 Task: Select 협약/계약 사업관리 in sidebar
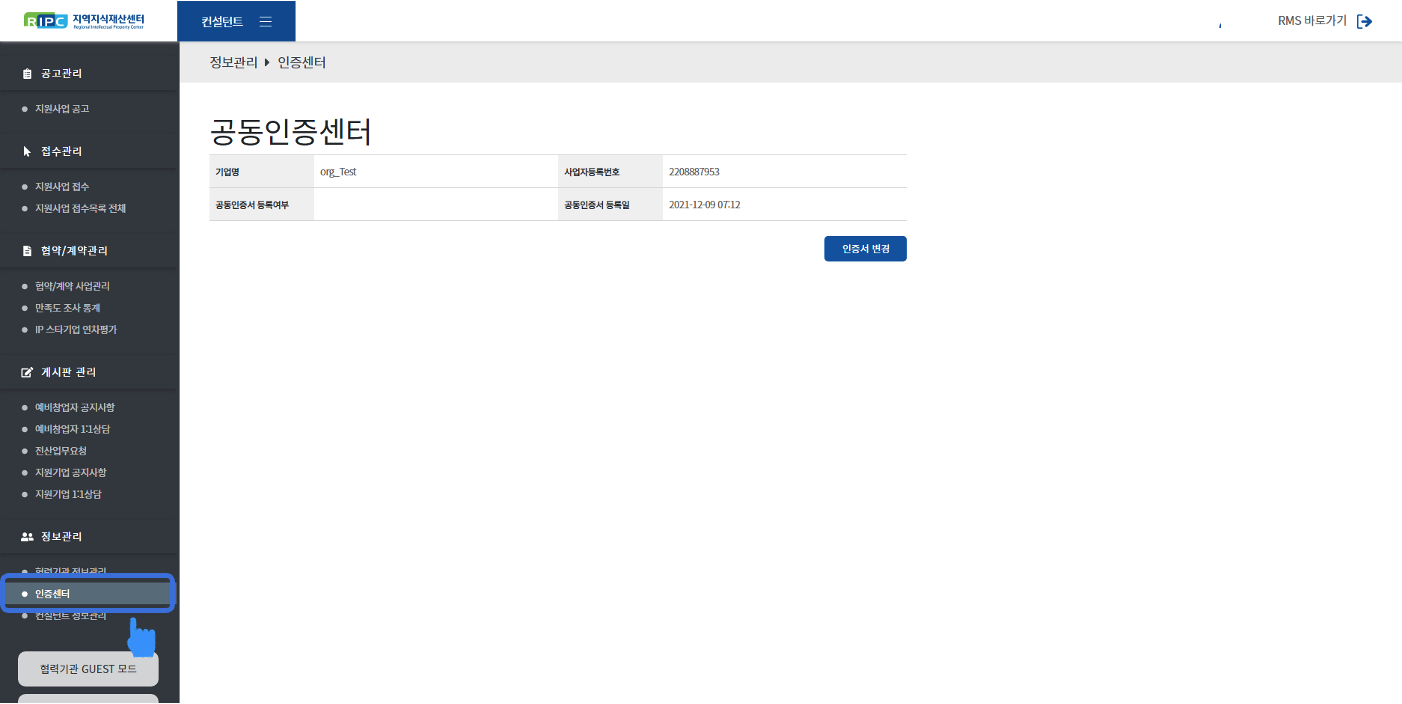72,286
